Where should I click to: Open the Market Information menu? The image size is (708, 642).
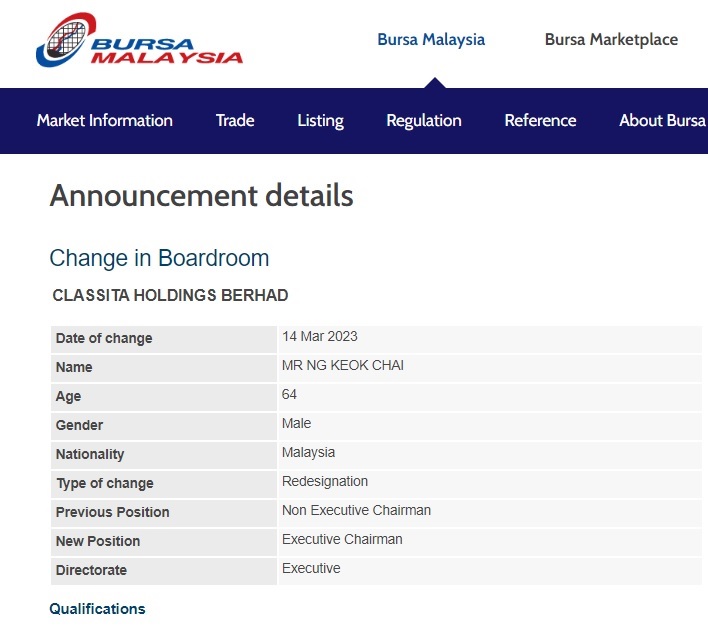[105, 121]
